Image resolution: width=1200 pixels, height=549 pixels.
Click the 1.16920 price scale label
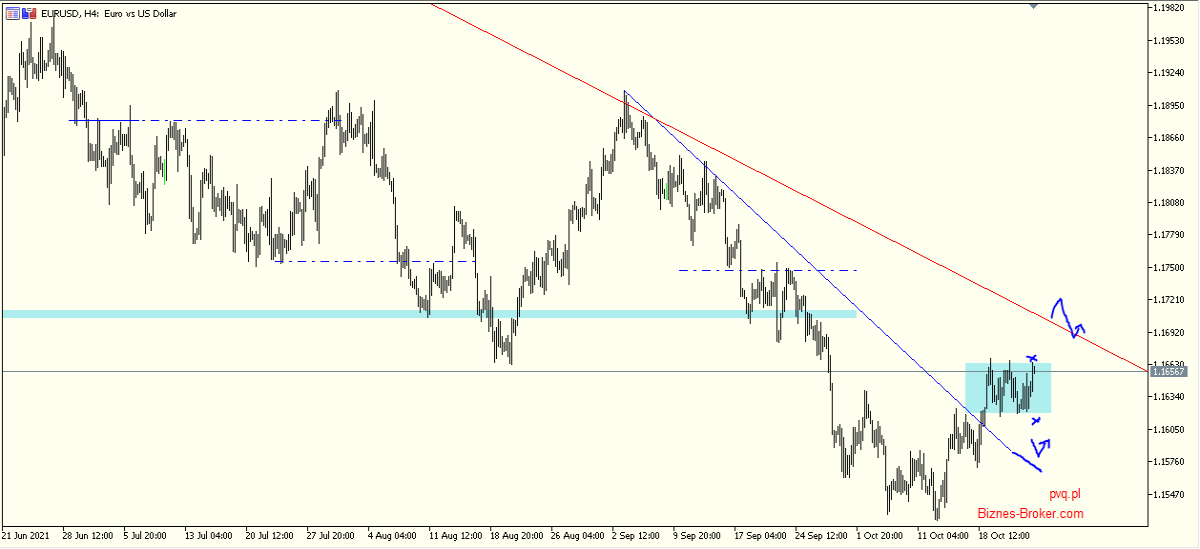coord(1170,332)
